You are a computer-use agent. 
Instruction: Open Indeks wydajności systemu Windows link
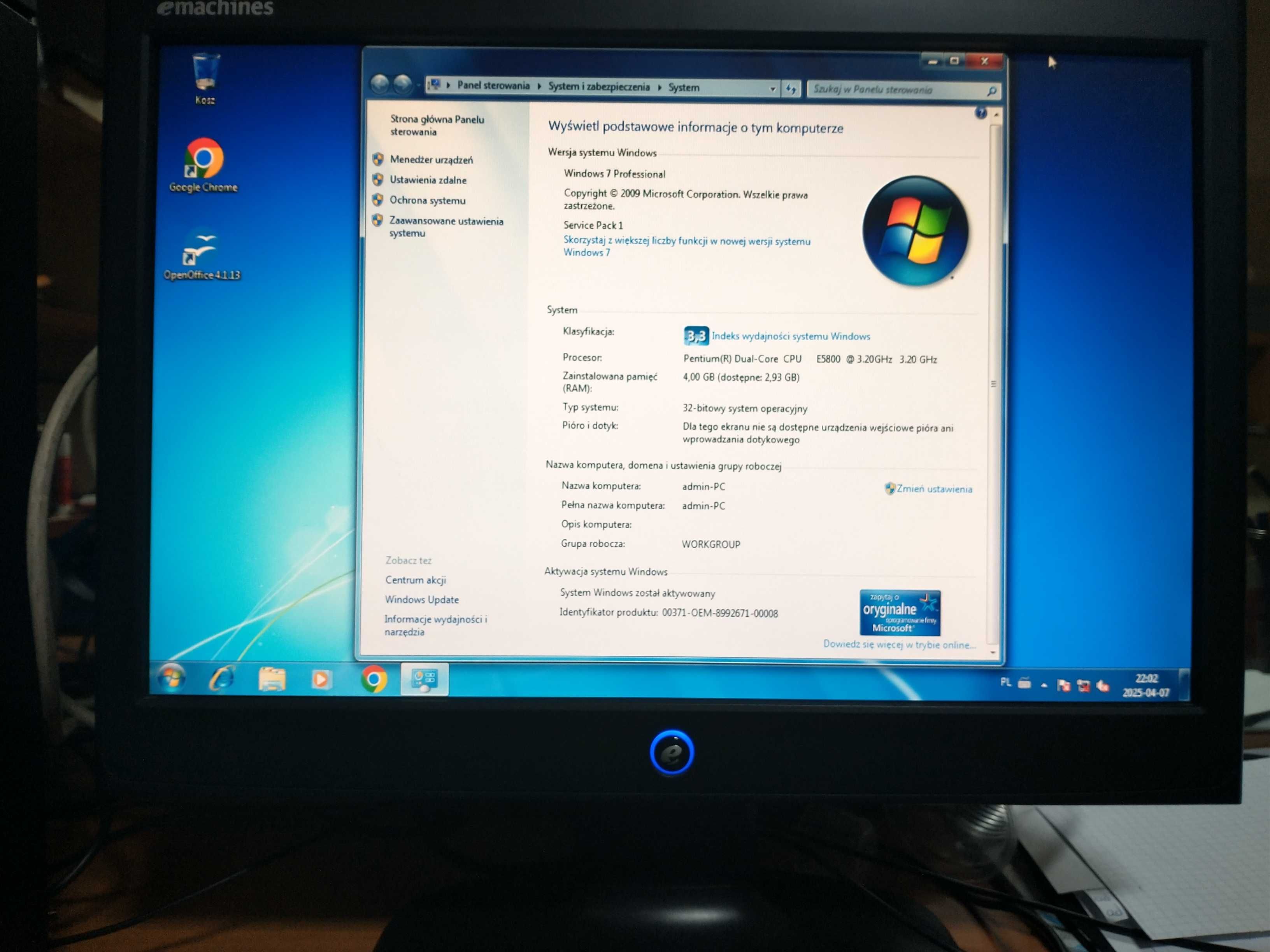(x=791, y=336)
